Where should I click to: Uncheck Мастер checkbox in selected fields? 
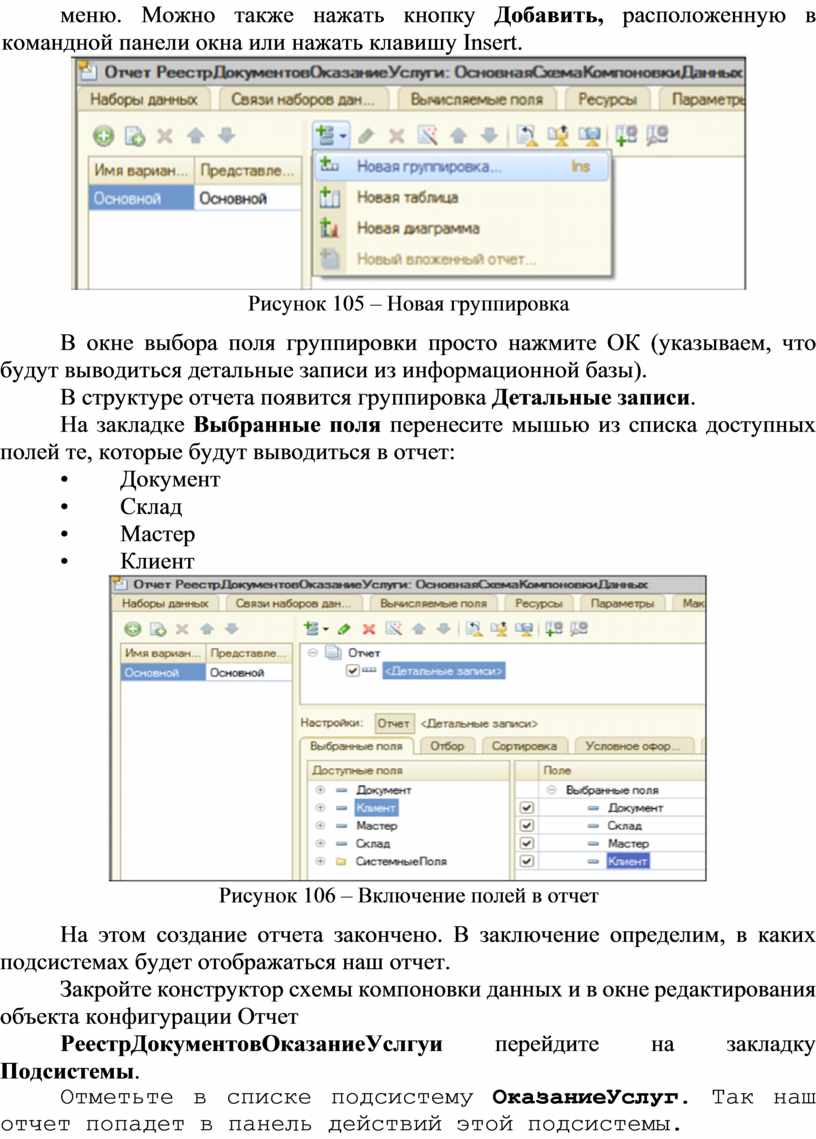point(527,843)
